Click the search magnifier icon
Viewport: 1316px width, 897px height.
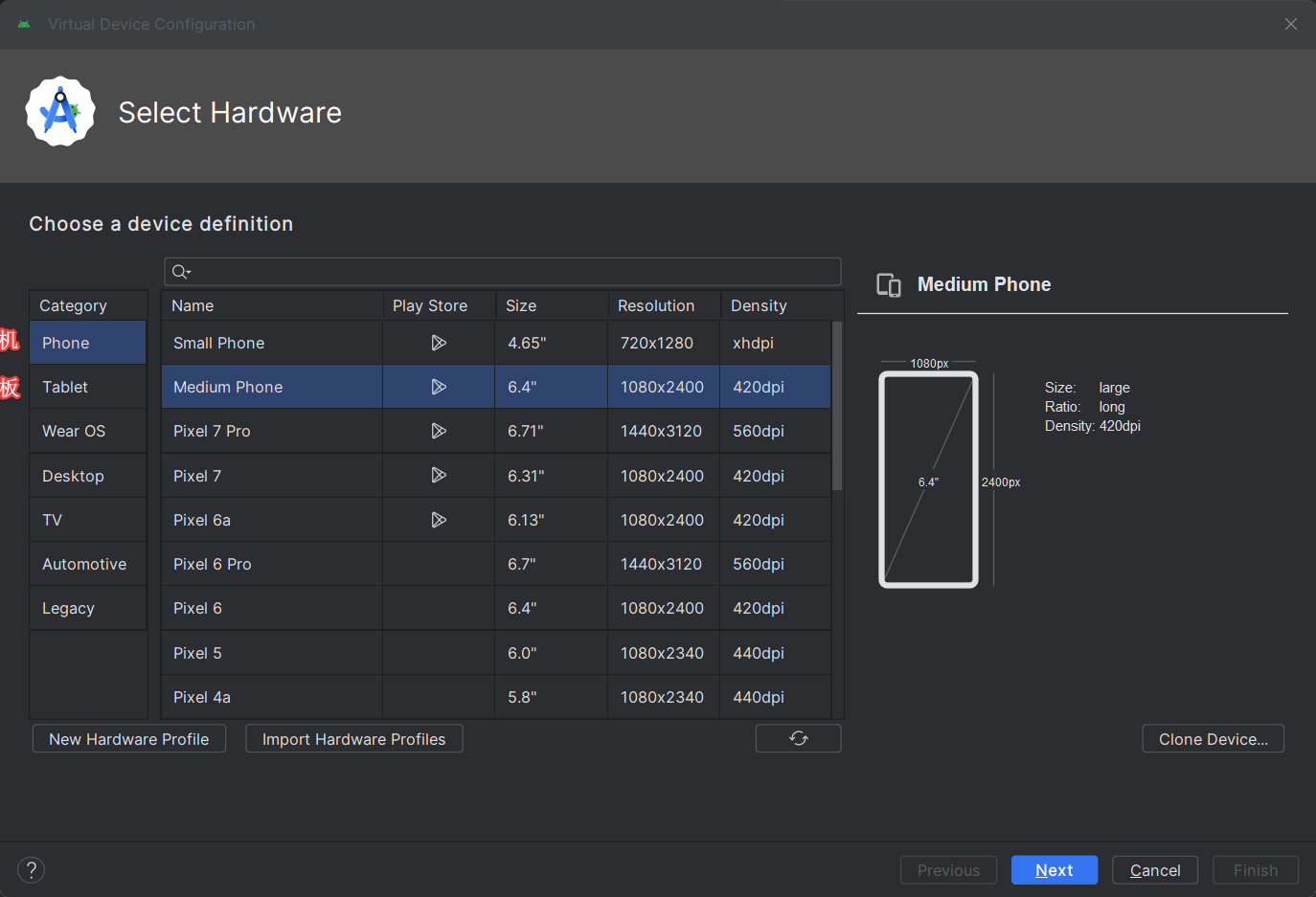click(181, 272)
